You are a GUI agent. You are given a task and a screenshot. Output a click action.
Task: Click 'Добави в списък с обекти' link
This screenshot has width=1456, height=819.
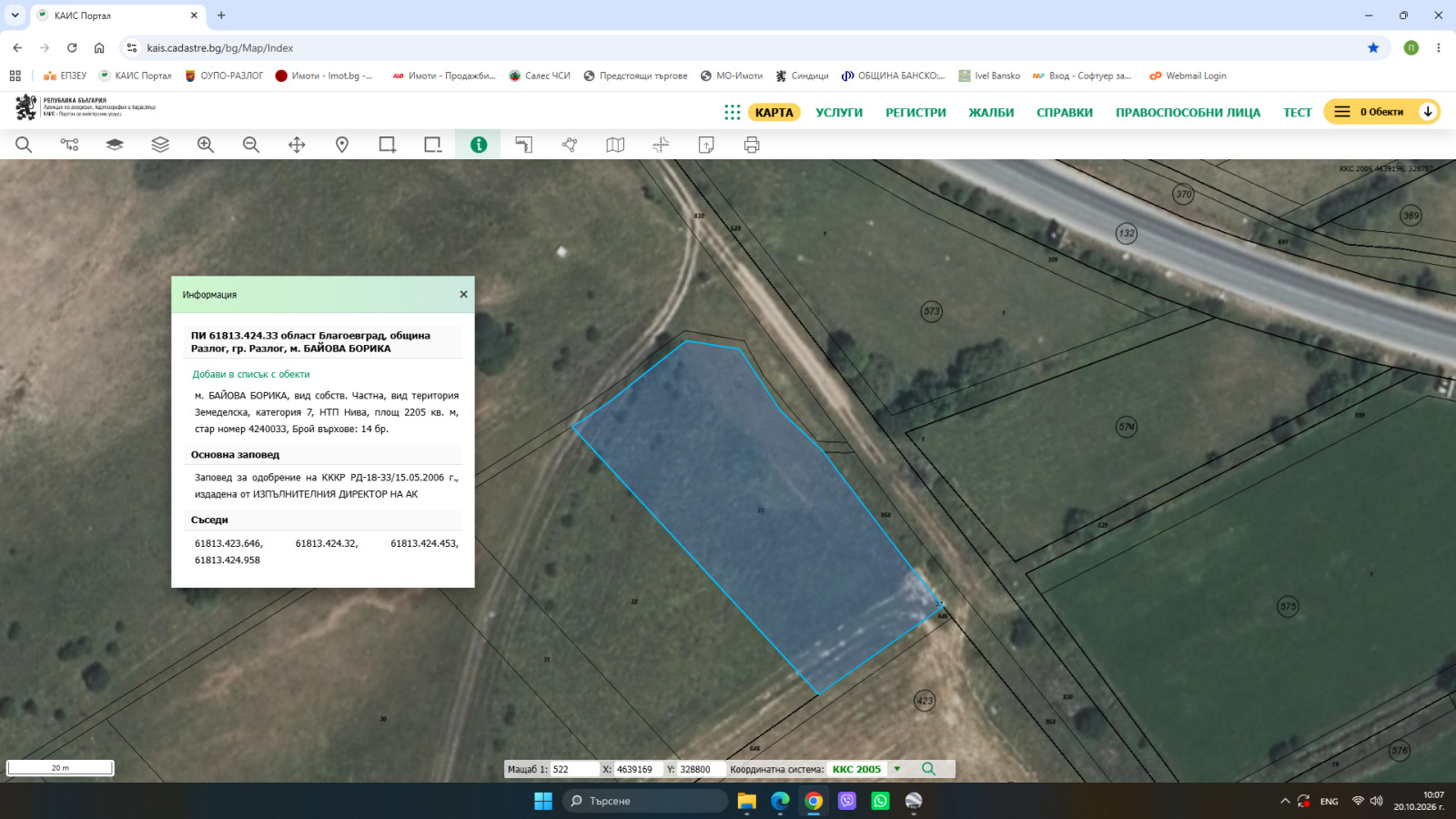point(251,374)
